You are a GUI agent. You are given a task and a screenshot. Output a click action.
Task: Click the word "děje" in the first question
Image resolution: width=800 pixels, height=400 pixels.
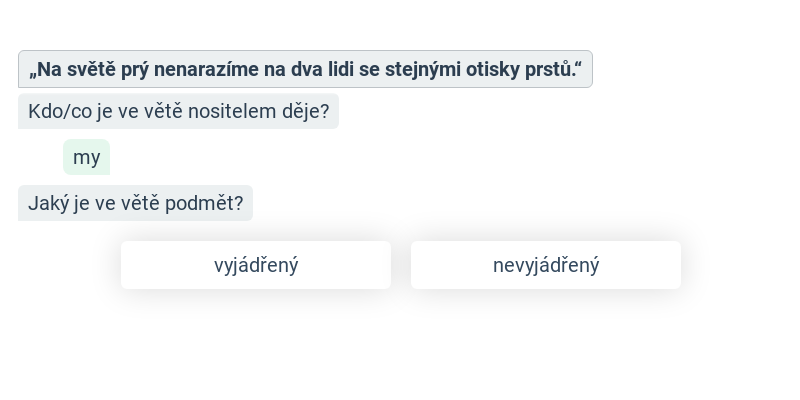[x=303, y=111]
